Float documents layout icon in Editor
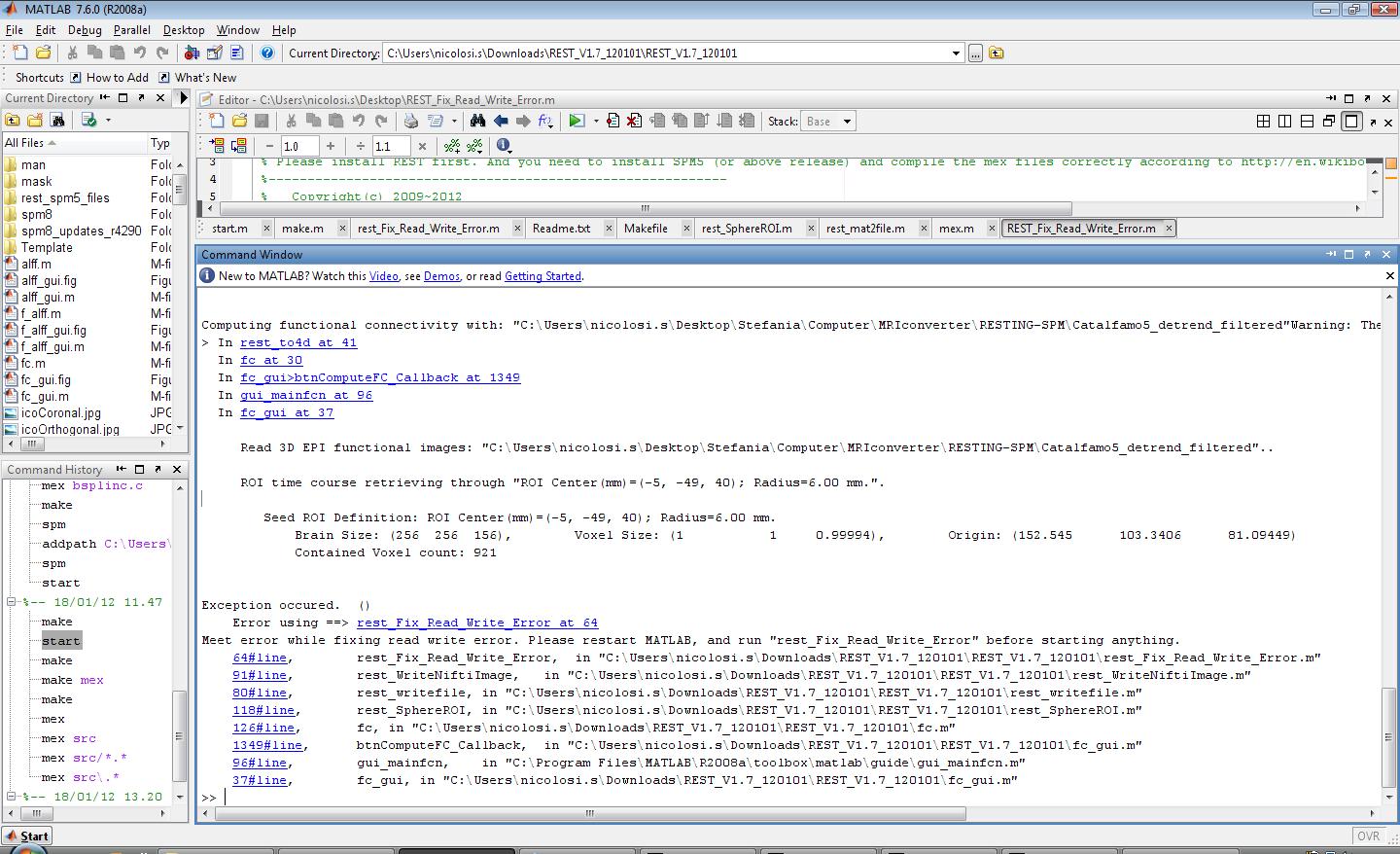Screen dimensions: 1400x854 tap(1329, 121)
